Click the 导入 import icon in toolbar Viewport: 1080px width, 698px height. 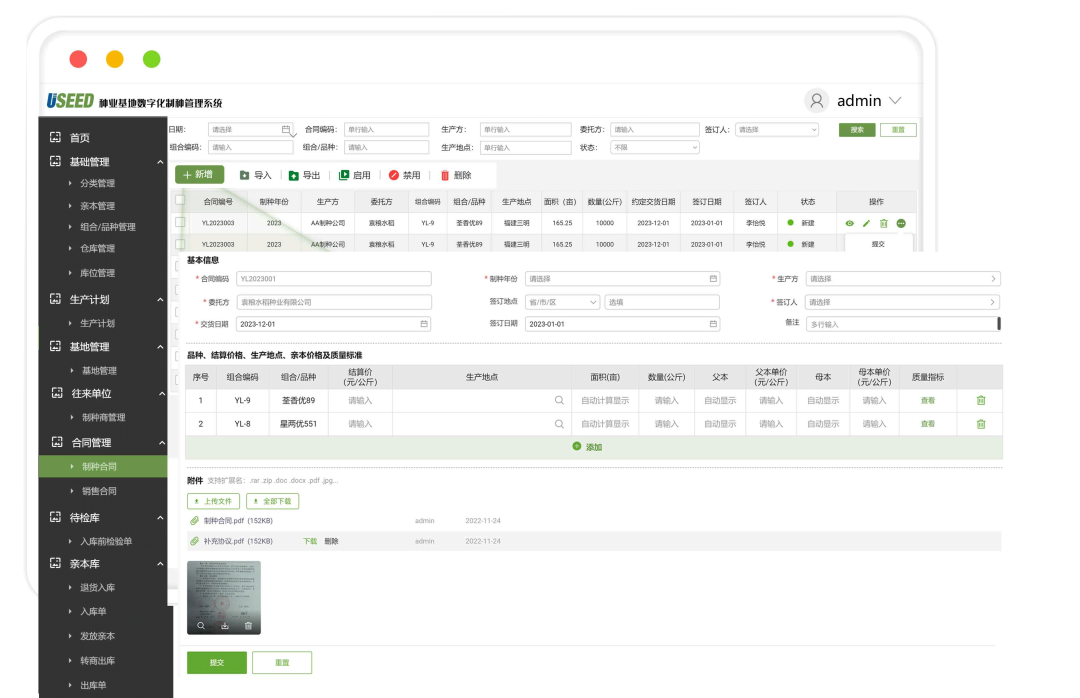tap(244, 175)
